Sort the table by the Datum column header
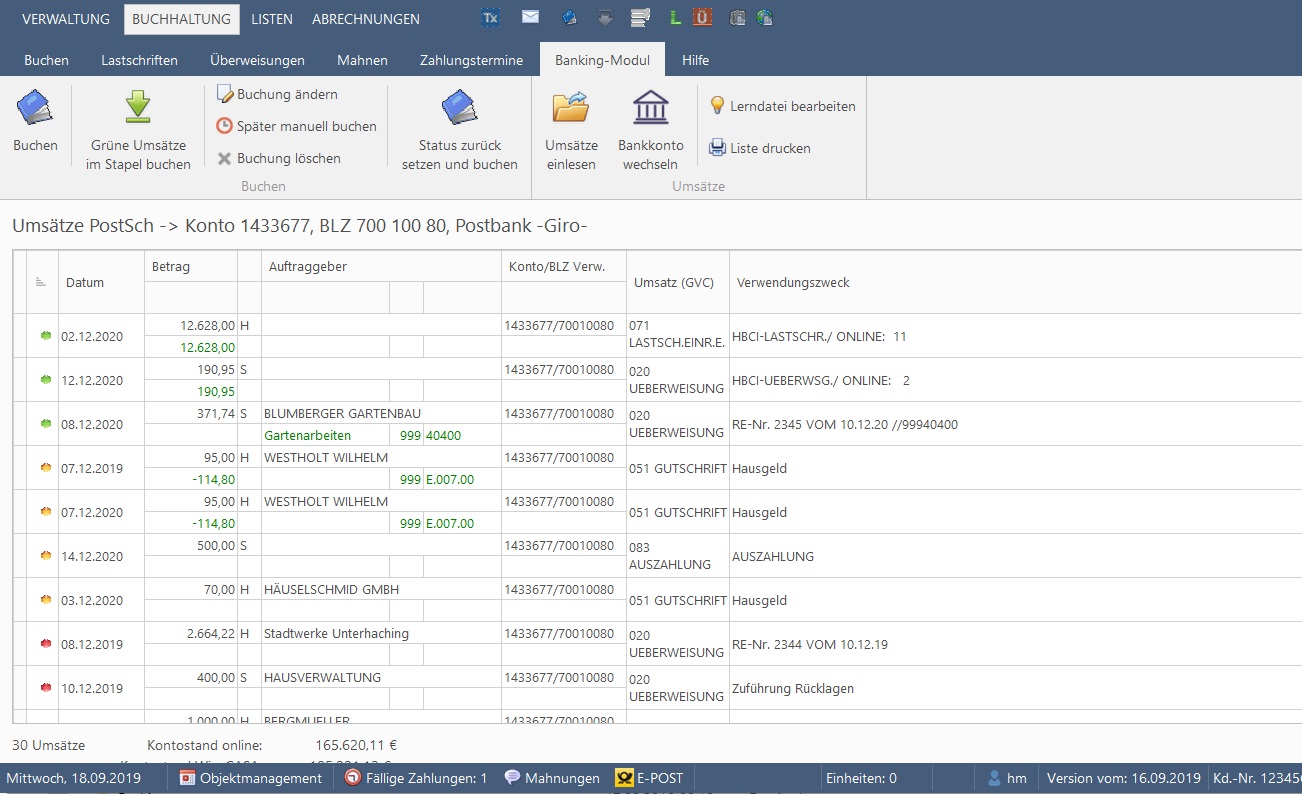The height and width of the screenshot is (794, 1302). [x=85, y=282]
